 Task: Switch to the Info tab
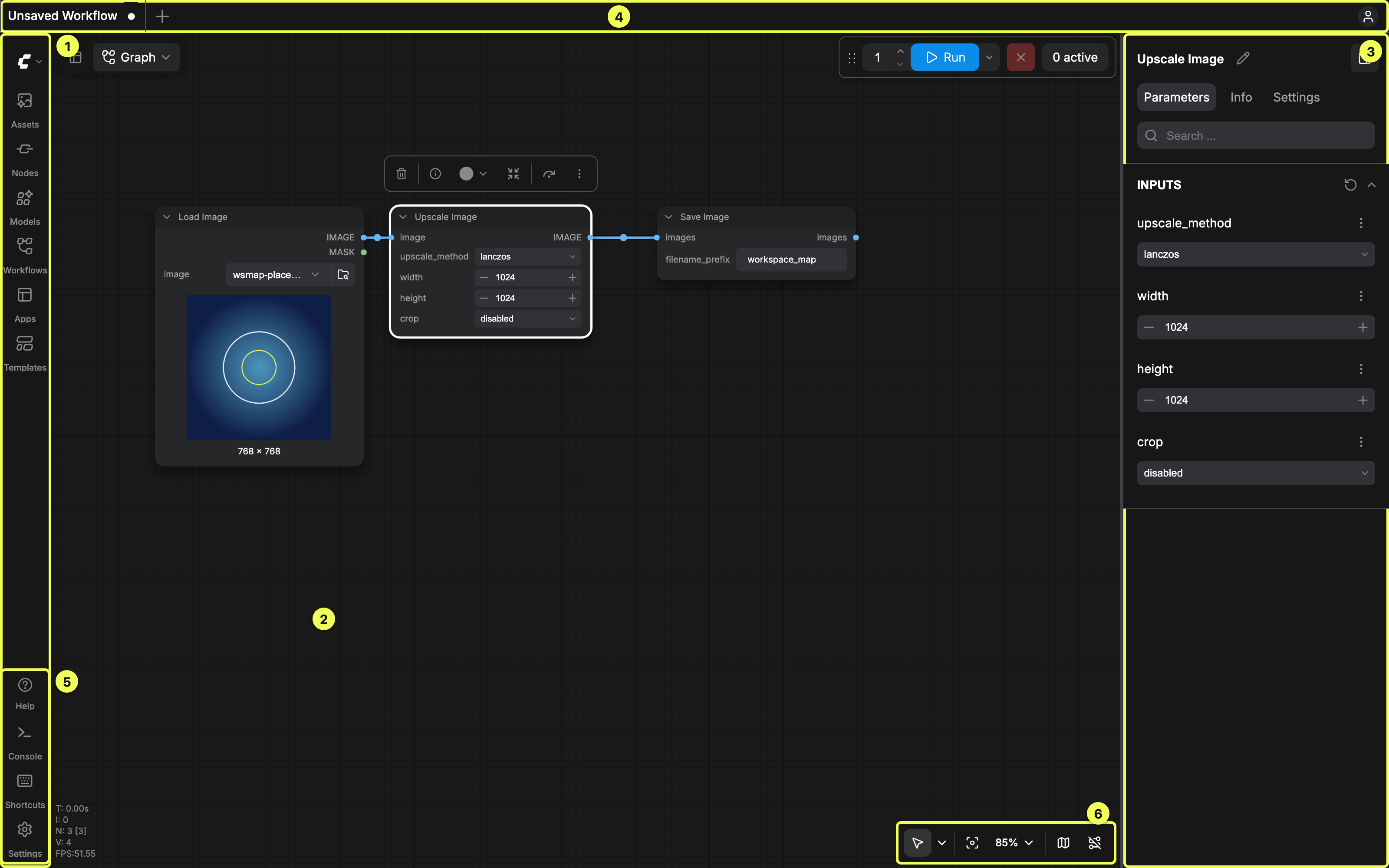pos(1241,97)
